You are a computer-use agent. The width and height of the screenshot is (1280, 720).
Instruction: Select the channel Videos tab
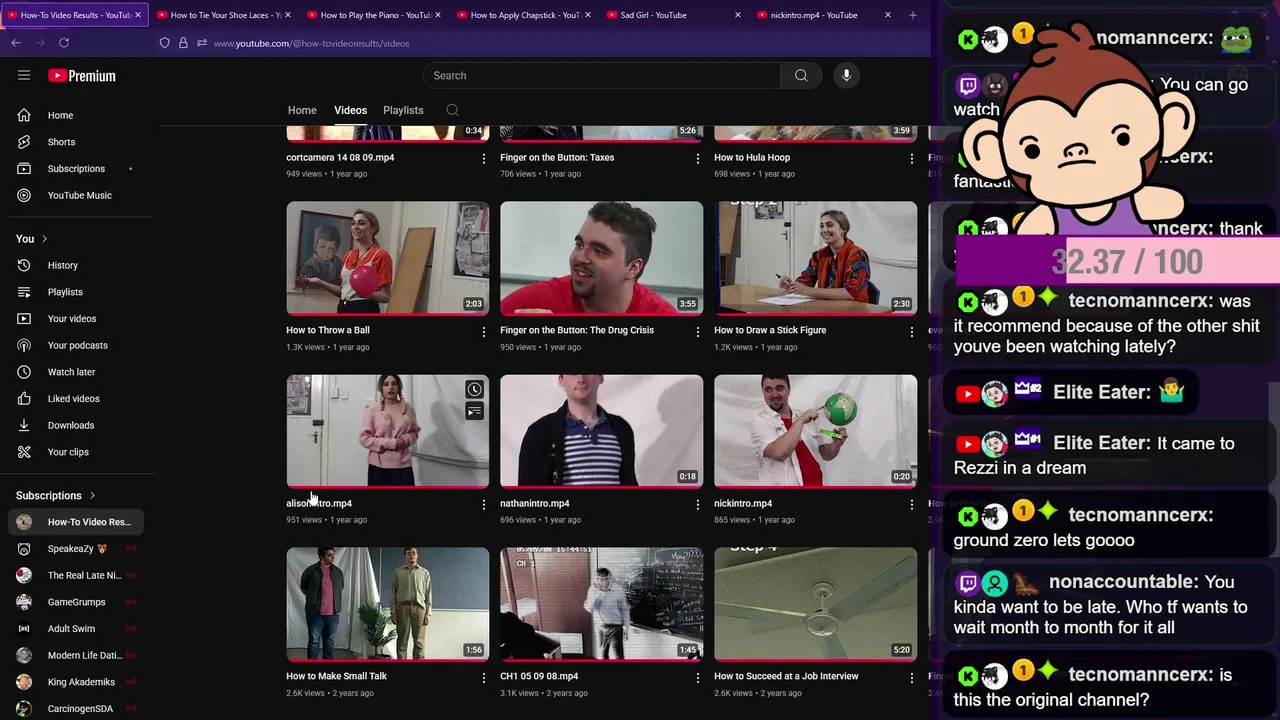(x=350, y=110)
